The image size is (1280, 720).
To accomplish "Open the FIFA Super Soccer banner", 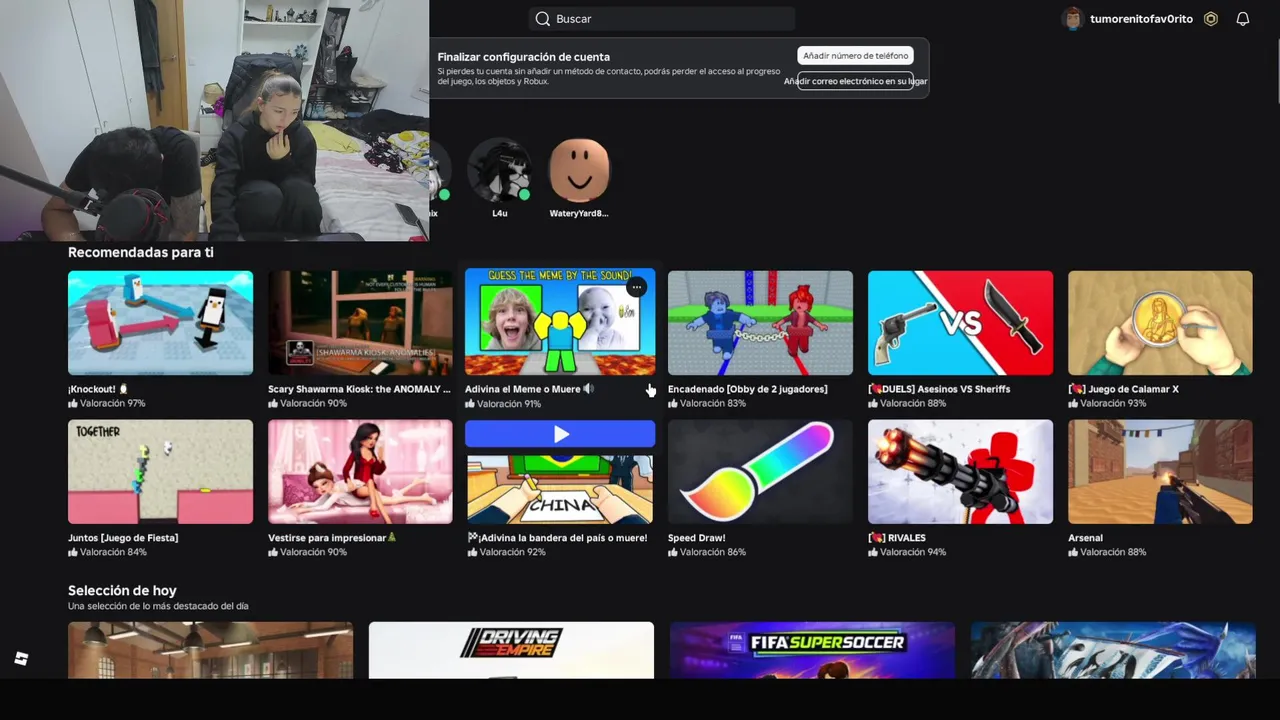I will coord(812,650).
